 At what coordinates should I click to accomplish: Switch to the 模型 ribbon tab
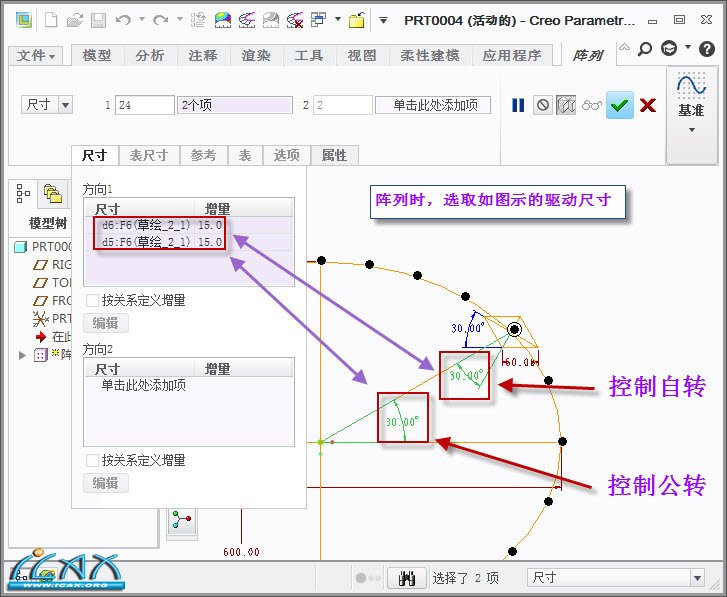[97, 55]
